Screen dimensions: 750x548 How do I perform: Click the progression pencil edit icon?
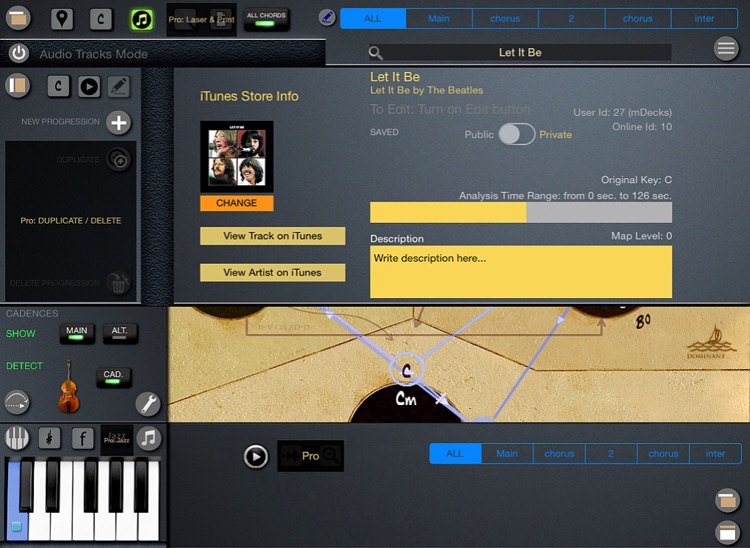click(x=119, y=87)
